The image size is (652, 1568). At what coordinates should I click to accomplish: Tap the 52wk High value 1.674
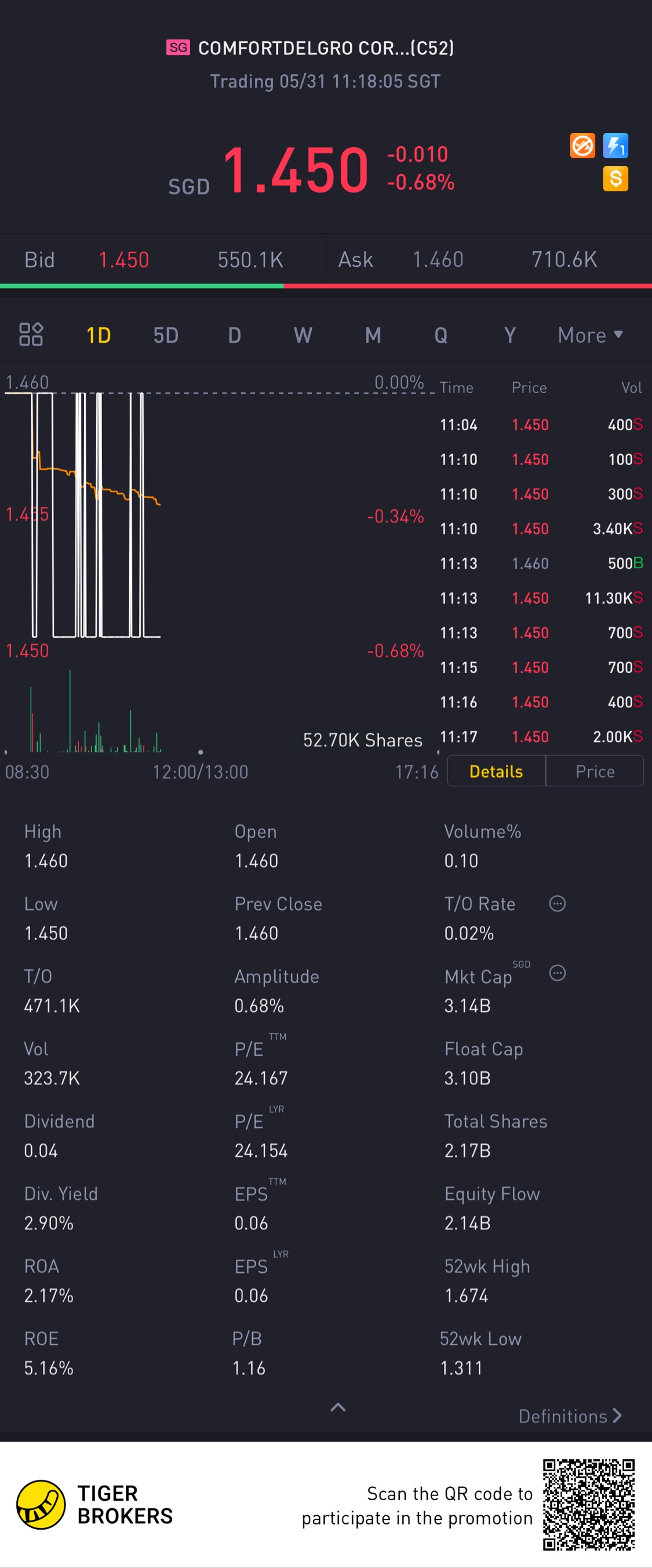[x=466, y=1295]
